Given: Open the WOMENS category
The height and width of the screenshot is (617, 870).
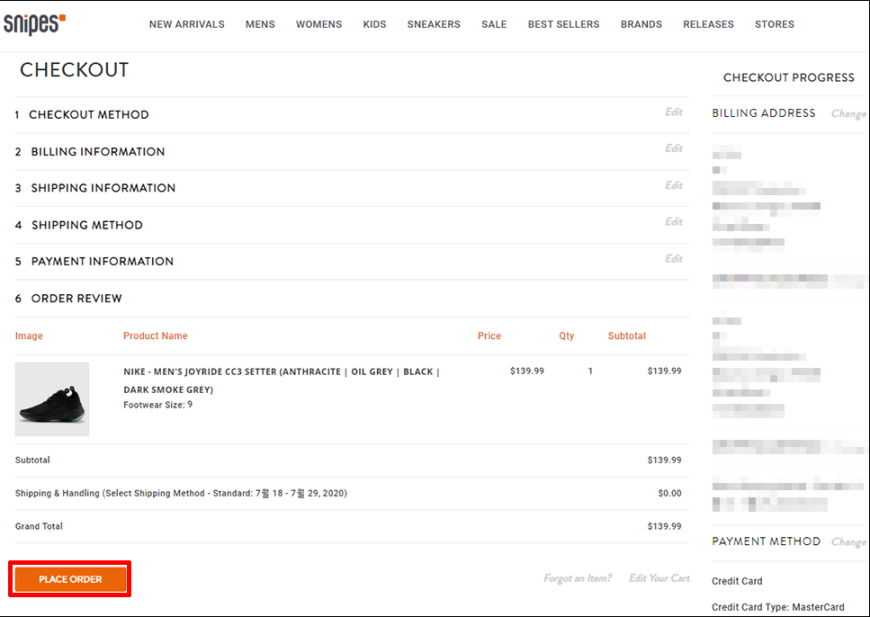Looking at the screenshot, I should tap(319, 24).
